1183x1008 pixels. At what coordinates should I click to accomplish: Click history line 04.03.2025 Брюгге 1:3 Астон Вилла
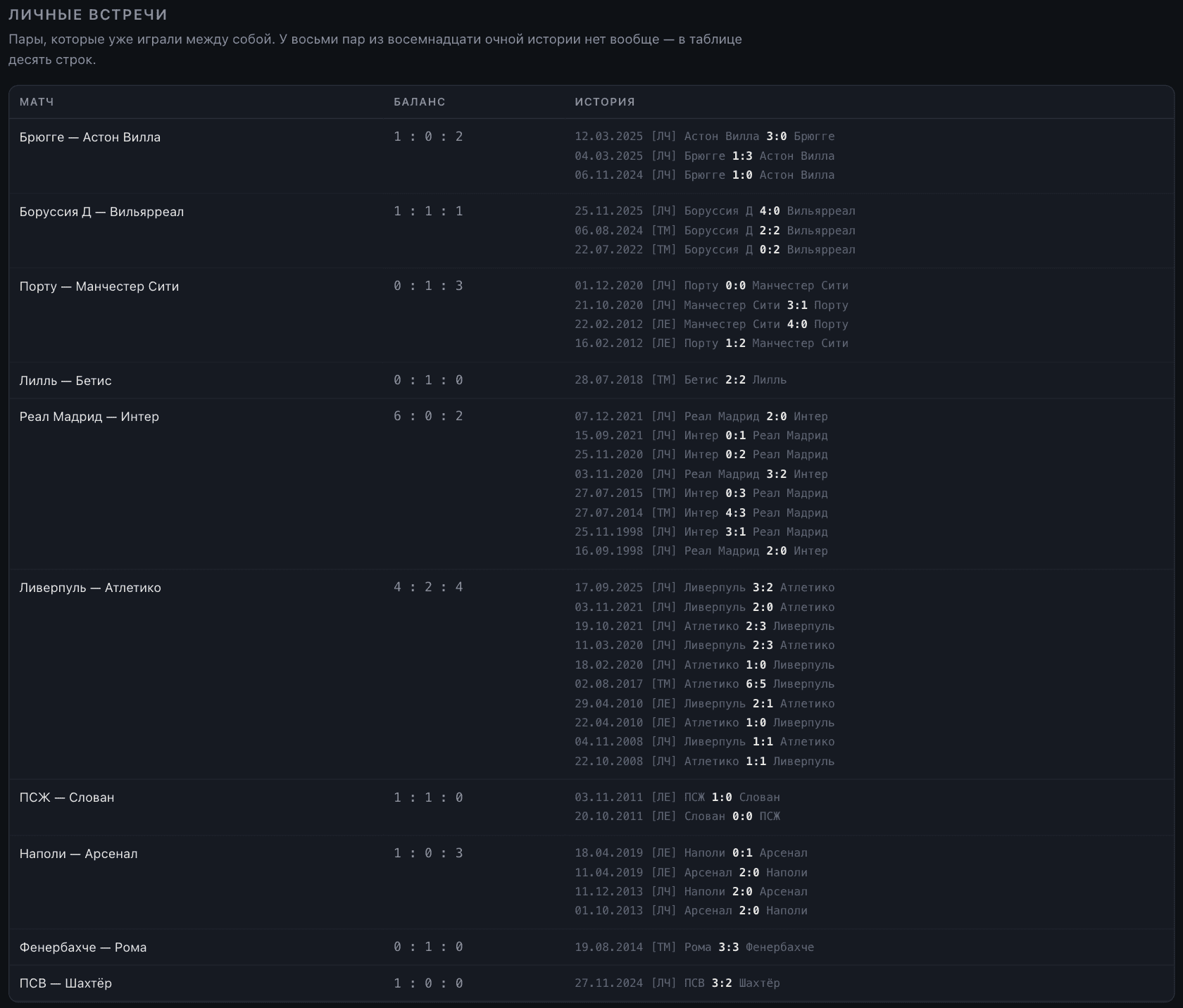tap(704, 156)
